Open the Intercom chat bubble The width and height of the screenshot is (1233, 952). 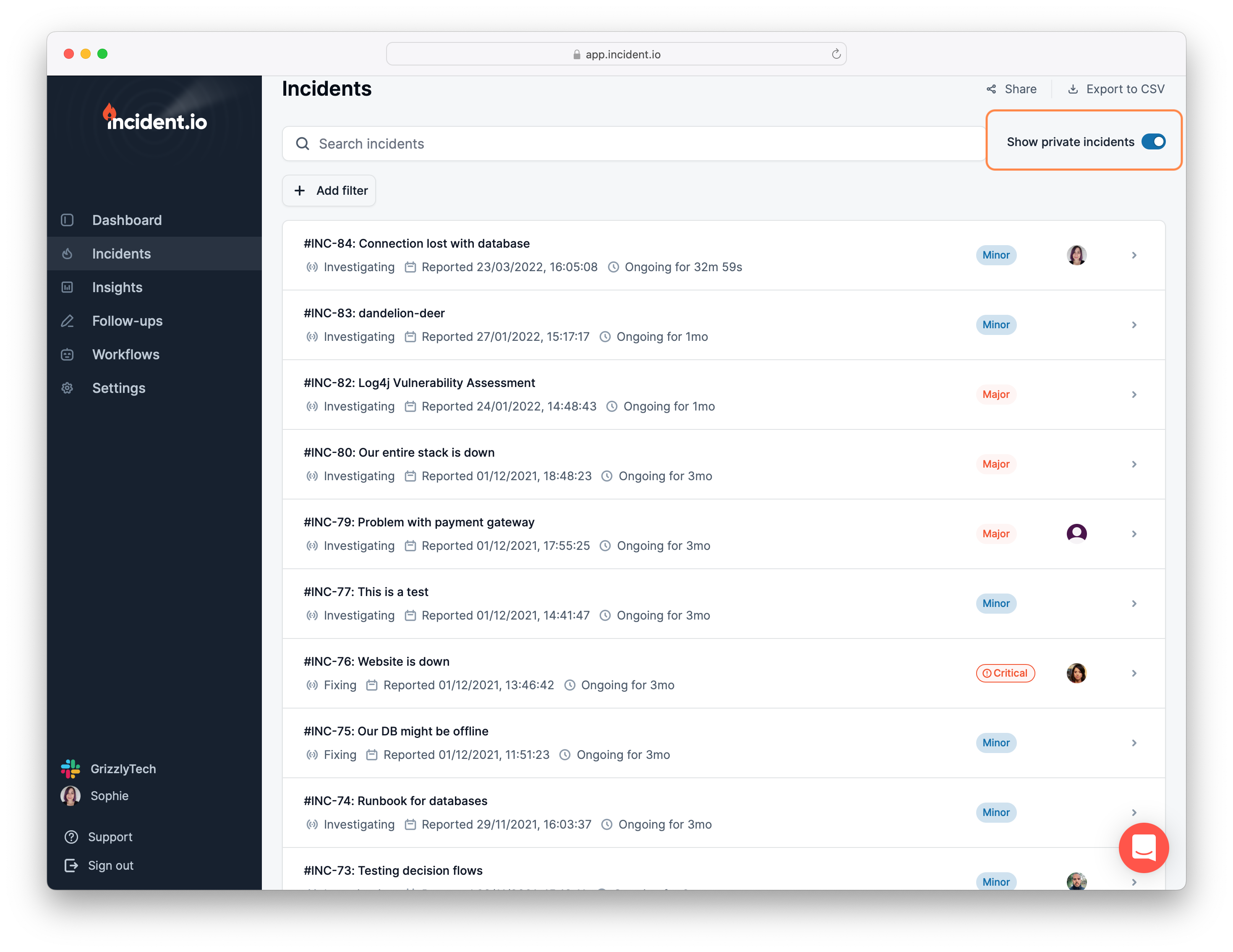click(1143, 847)
